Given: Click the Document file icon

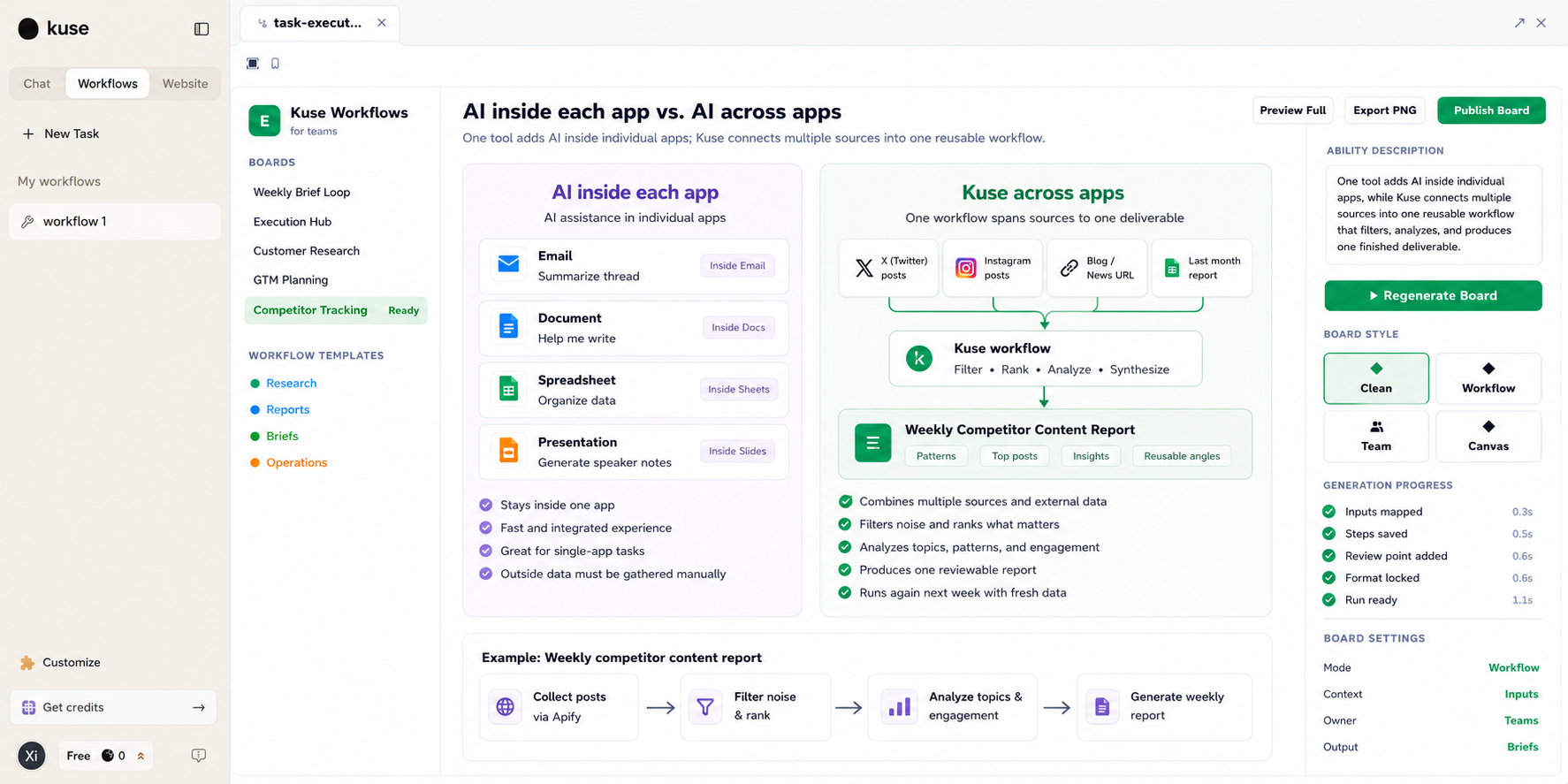Looking at the screenshot, I should [x=508, y=326].
